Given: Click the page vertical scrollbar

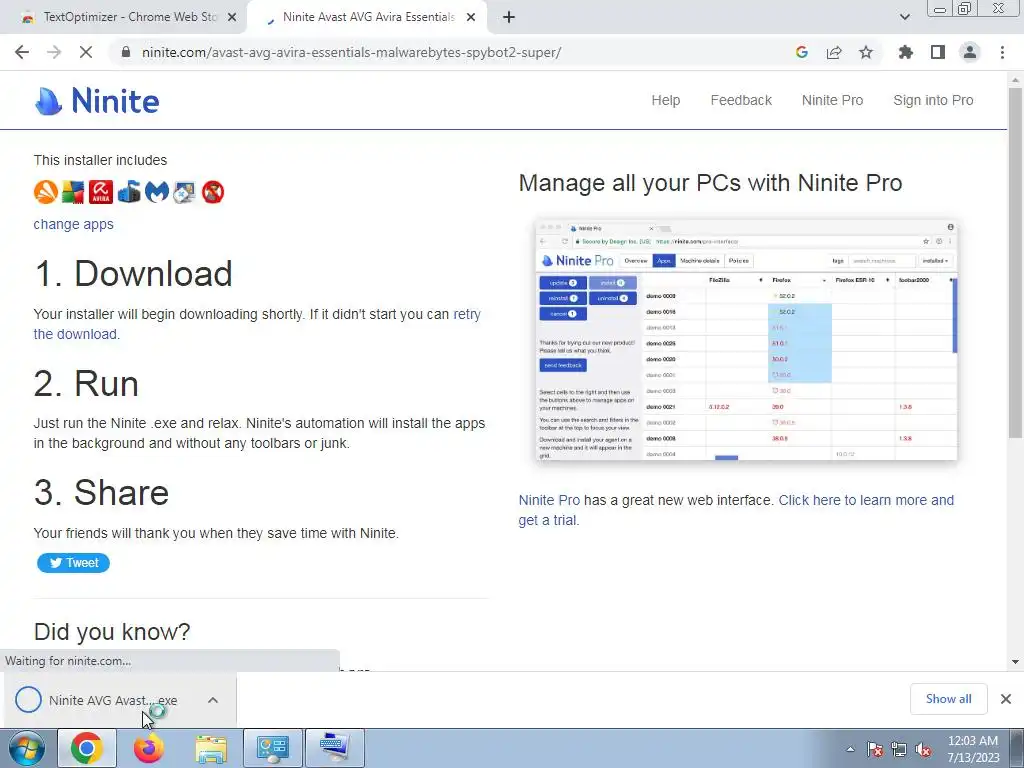Looking at the screenshot, I should click(x=1015, y=261).
